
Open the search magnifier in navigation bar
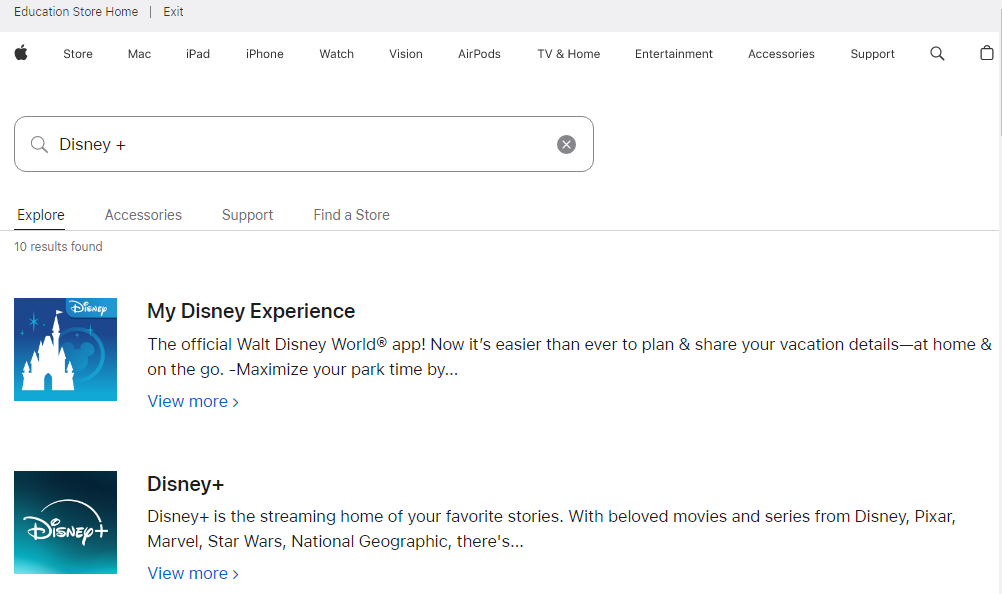pyautogui.click(x=937, y=54)
